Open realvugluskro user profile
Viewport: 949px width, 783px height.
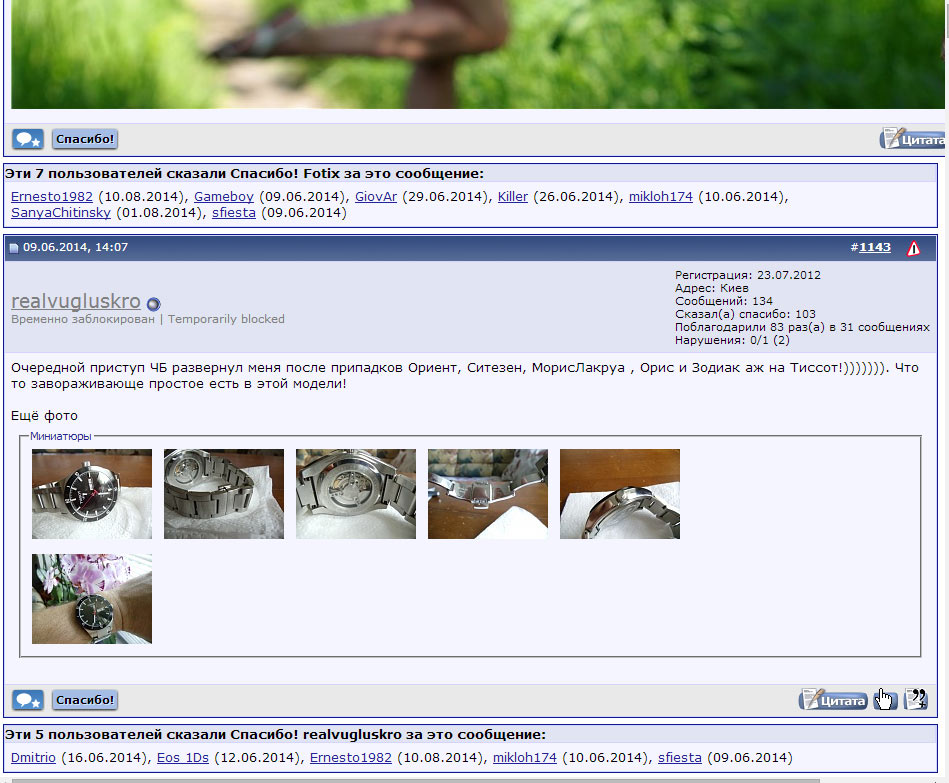(76, 301)
